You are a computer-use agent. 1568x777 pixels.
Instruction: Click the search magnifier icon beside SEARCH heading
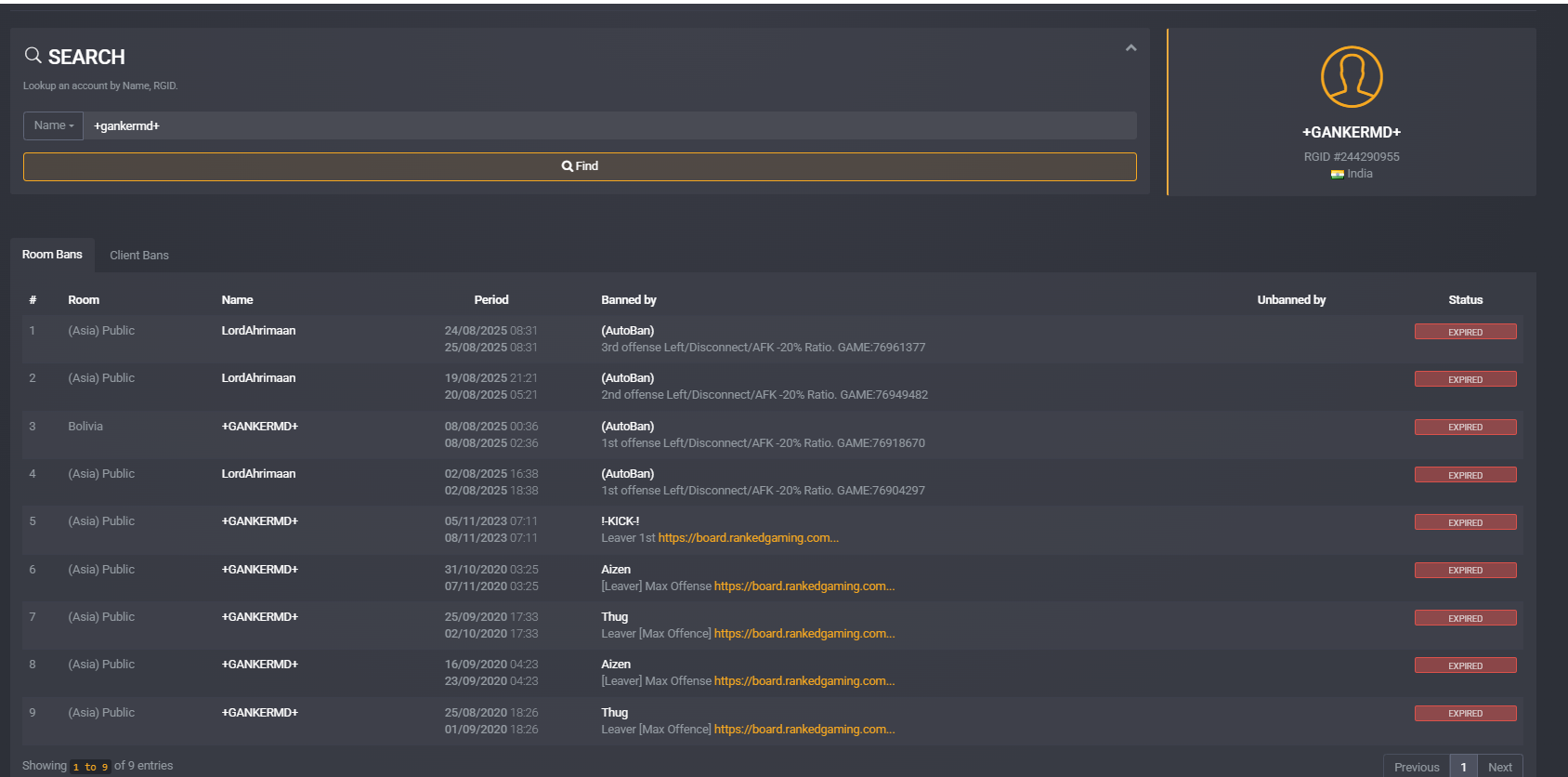tap(33, 56)
